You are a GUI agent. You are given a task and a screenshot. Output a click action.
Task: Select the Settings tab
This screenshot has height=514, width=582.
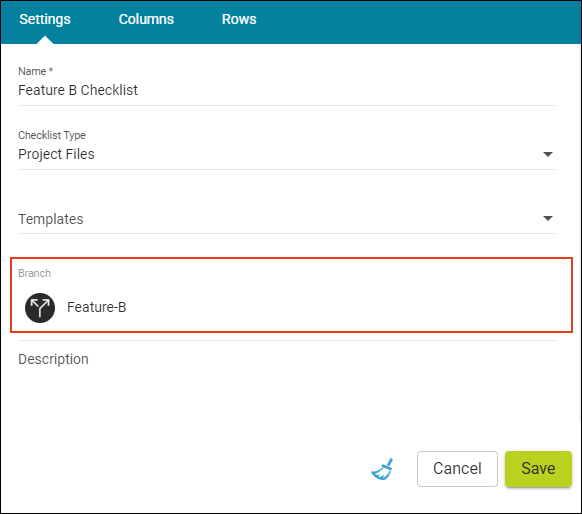[45, 19]
